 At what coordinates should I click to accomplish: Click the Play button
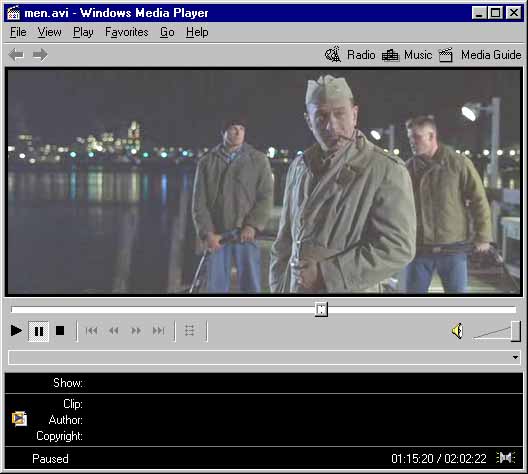tap(16, 331)
